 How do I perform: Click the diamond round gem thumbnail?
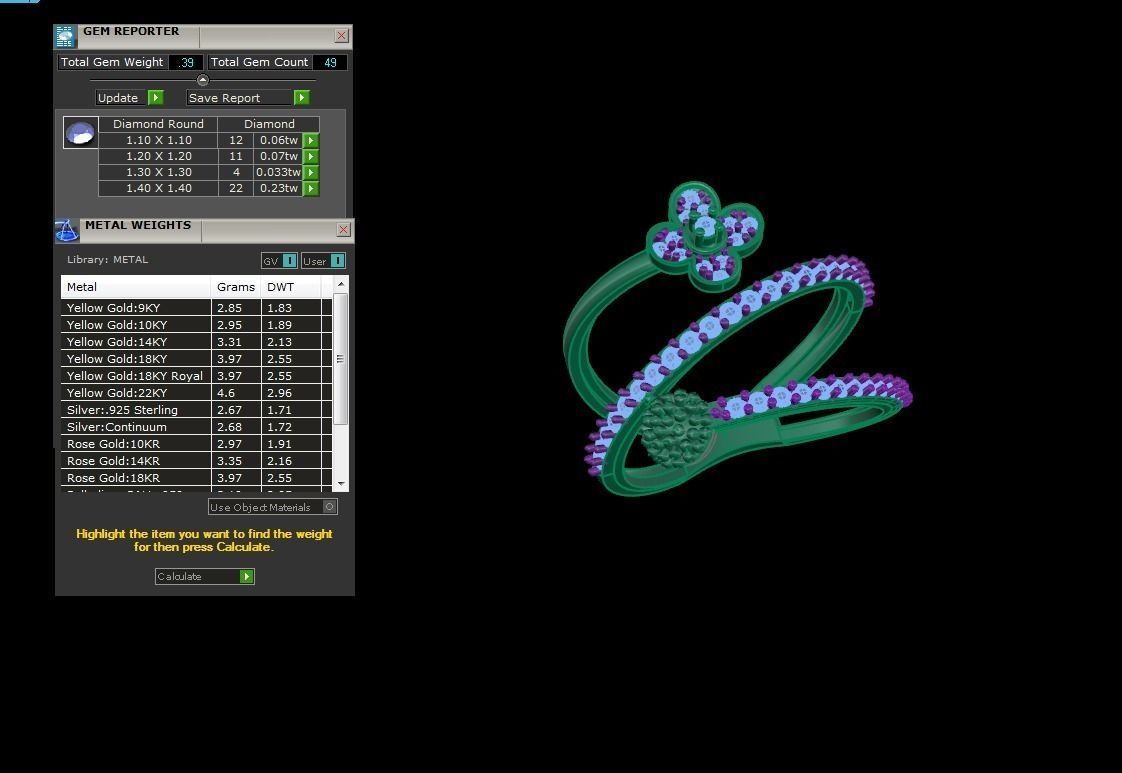[80, 132]
